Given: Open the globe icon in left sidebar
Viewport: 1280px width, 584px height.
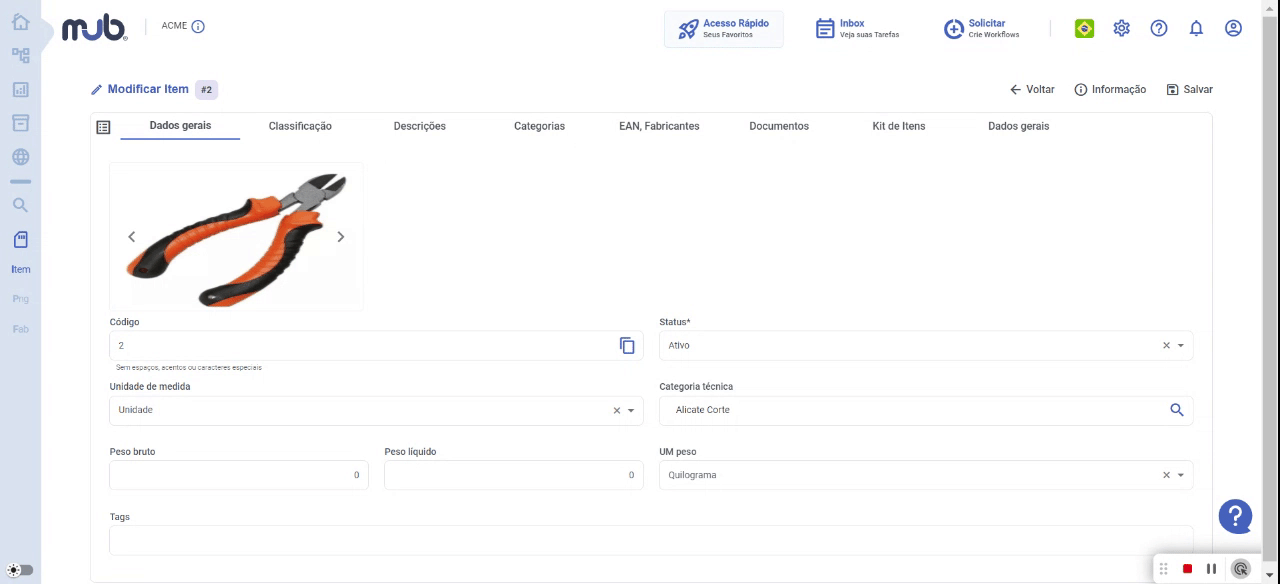Looking at the screenshot, I should pyautogui.click(x=20, y=157).
